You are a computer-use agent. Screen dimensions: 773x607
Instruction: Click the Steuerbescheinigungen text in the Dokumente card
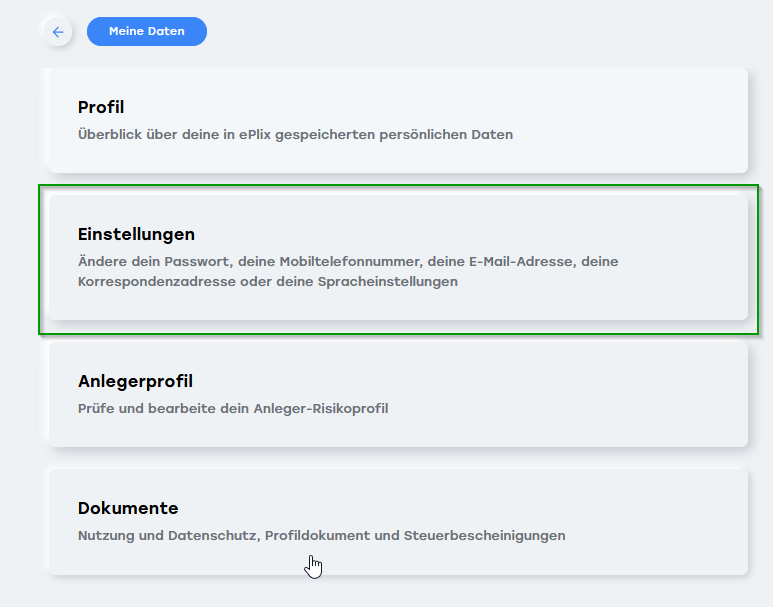[485, 536]
